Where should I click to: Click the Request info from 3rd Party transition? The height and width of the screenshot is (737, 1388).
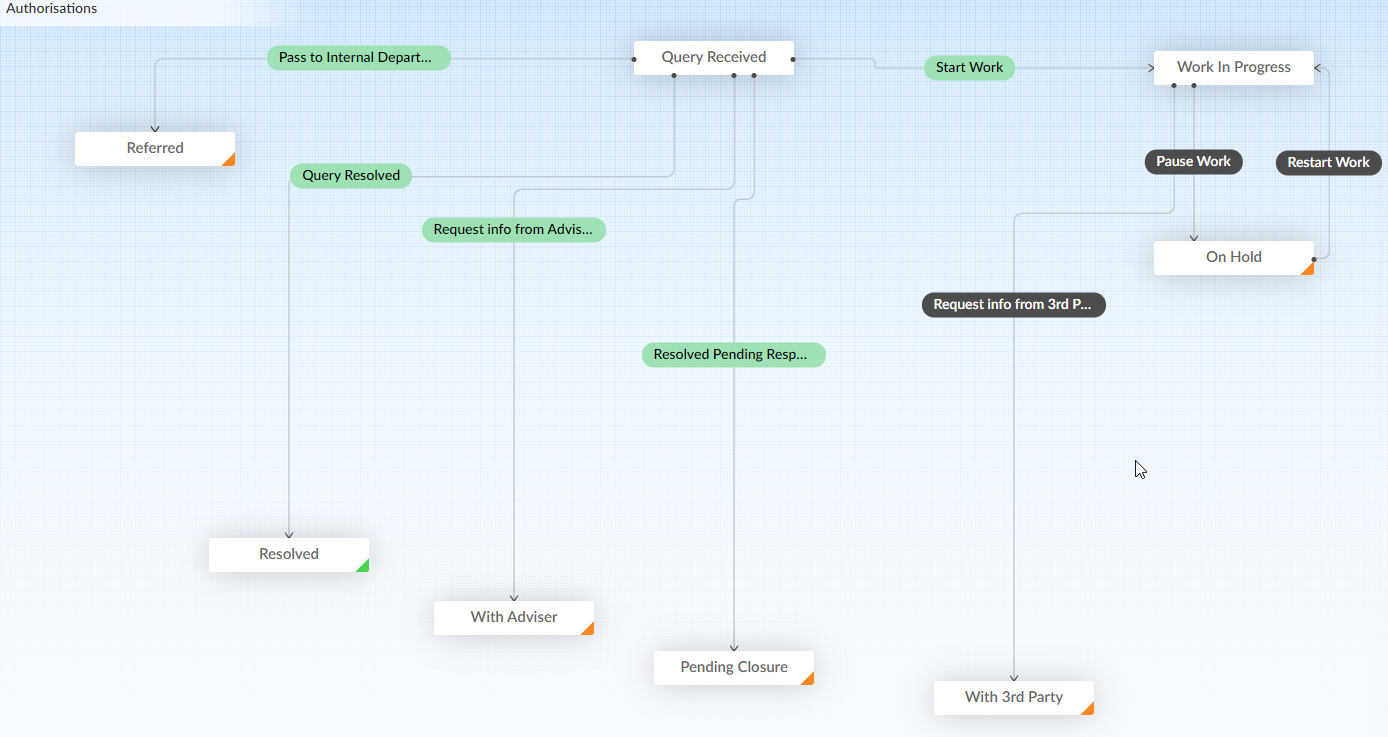(x=1014, y=305)
